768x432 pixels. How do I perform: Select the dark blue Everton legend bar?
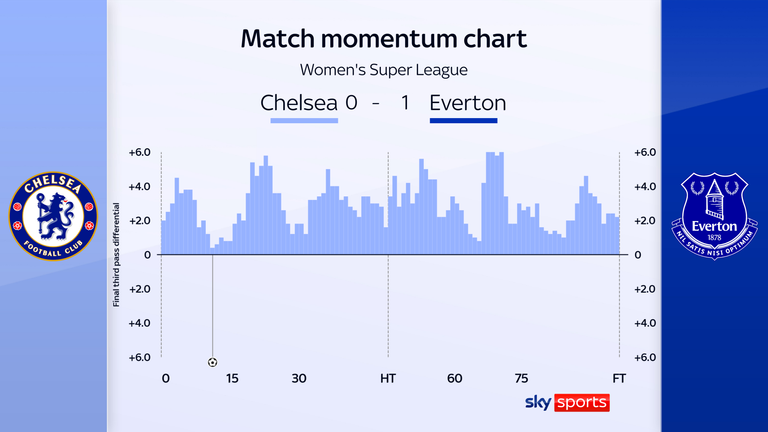point(463,121)
